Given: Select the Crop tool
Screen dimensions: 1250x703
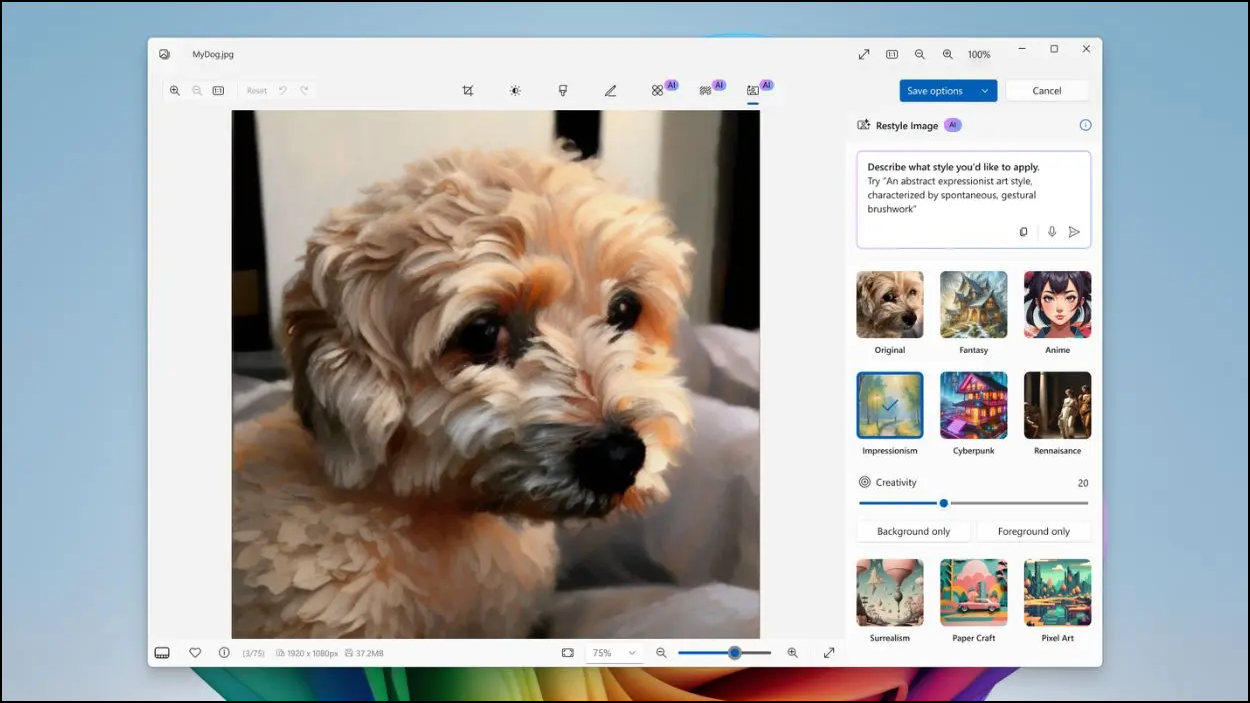Looking at the screenshot, I should coord(467,90).
